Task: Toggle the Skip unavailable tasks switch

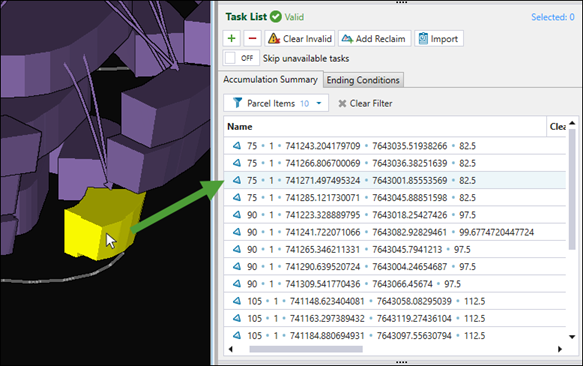Action: [x=241, y=58]
